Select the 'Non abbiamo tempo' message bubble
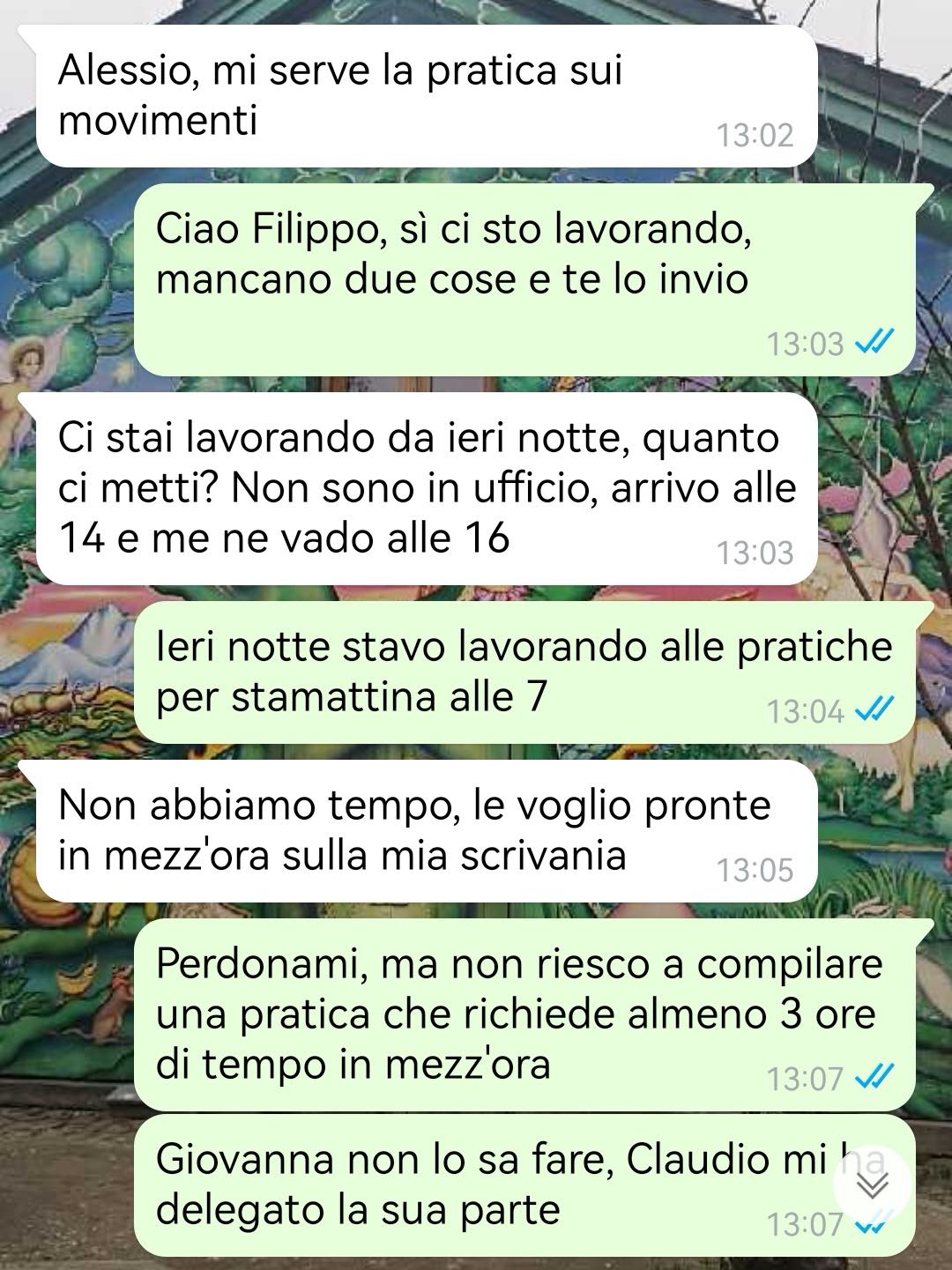The image size is (952, 1270). [x=427, y=831]
